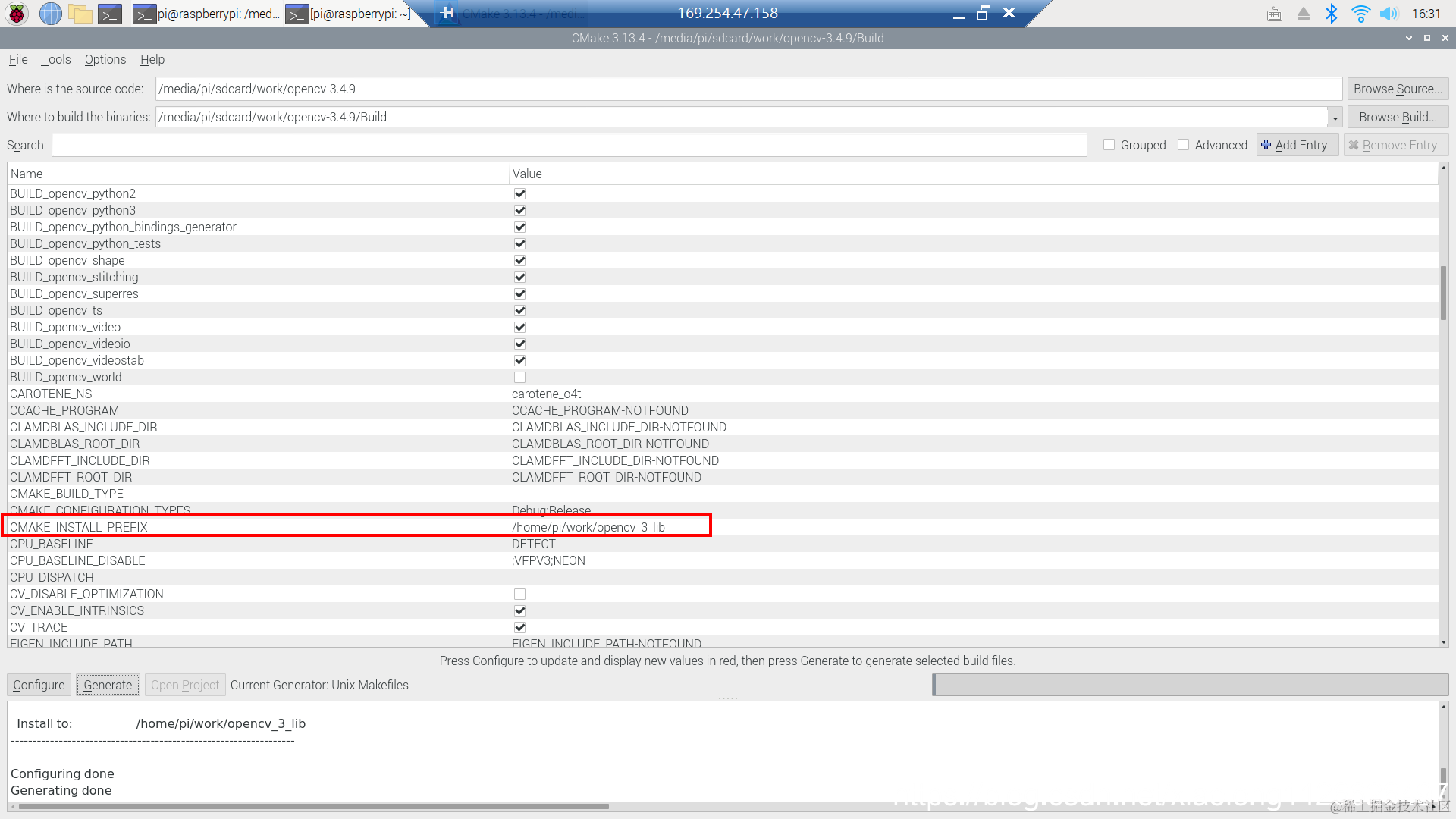Launch the web browser globe icon
The image size is (1456, 819).
(x=50, y=13)
